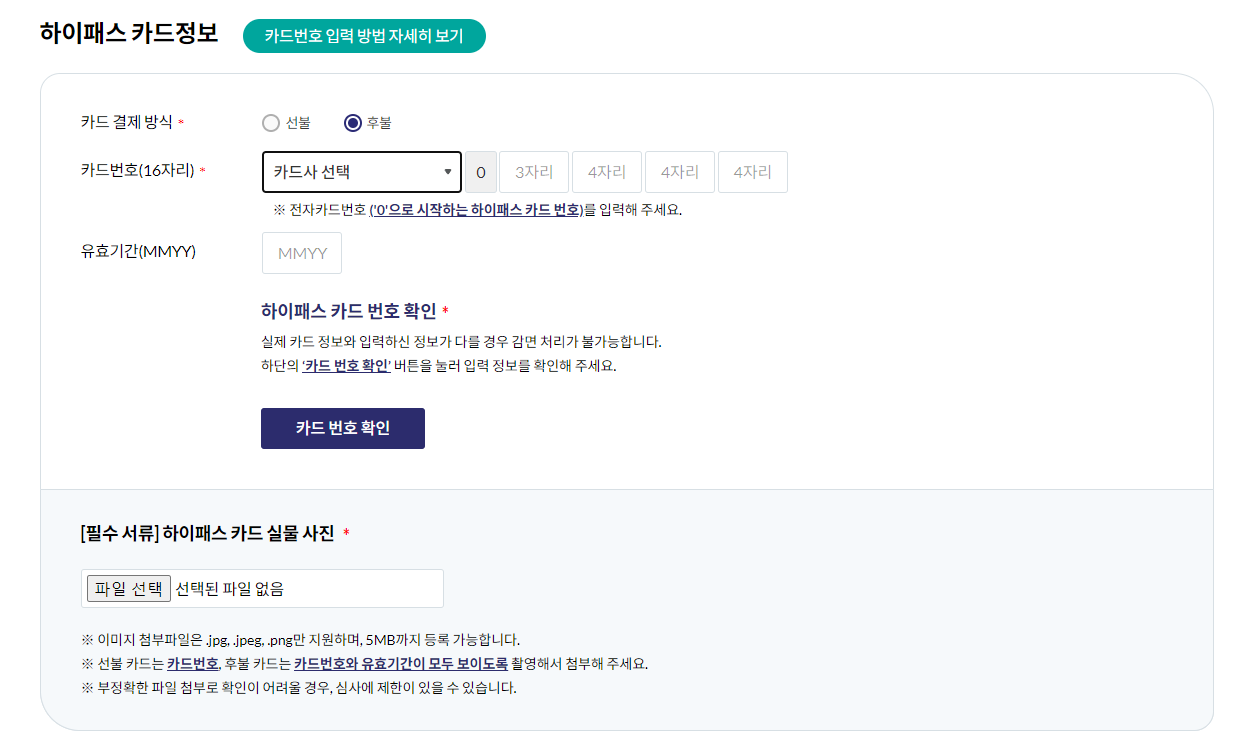Click the 하이패스 카드정보 heading
The width and height of the screenshot is (1240, 752).
129,33
